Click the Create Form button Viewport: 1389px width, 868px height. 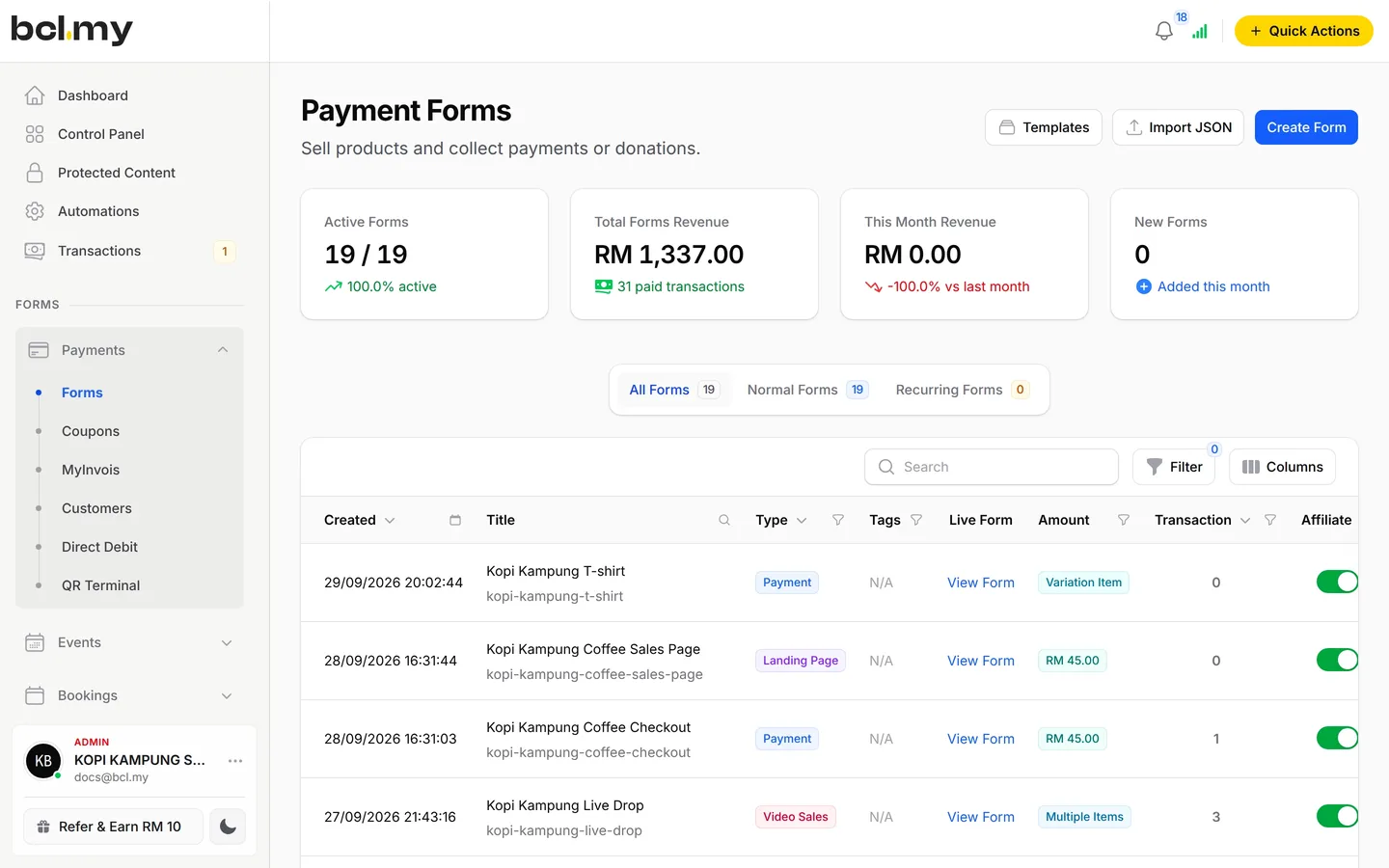point(1306,127)
